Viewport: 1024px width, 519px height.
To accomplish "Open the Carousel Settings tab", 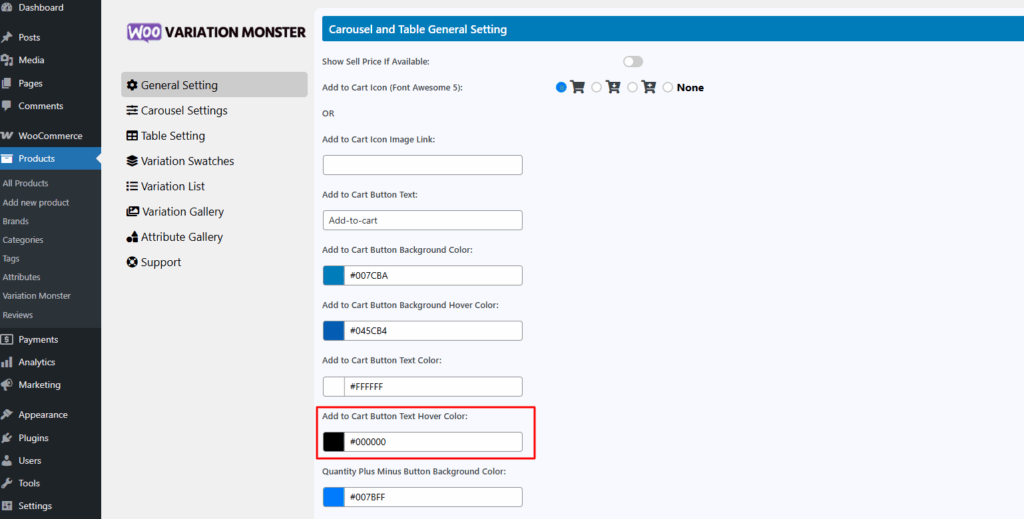I will [214, 110].
